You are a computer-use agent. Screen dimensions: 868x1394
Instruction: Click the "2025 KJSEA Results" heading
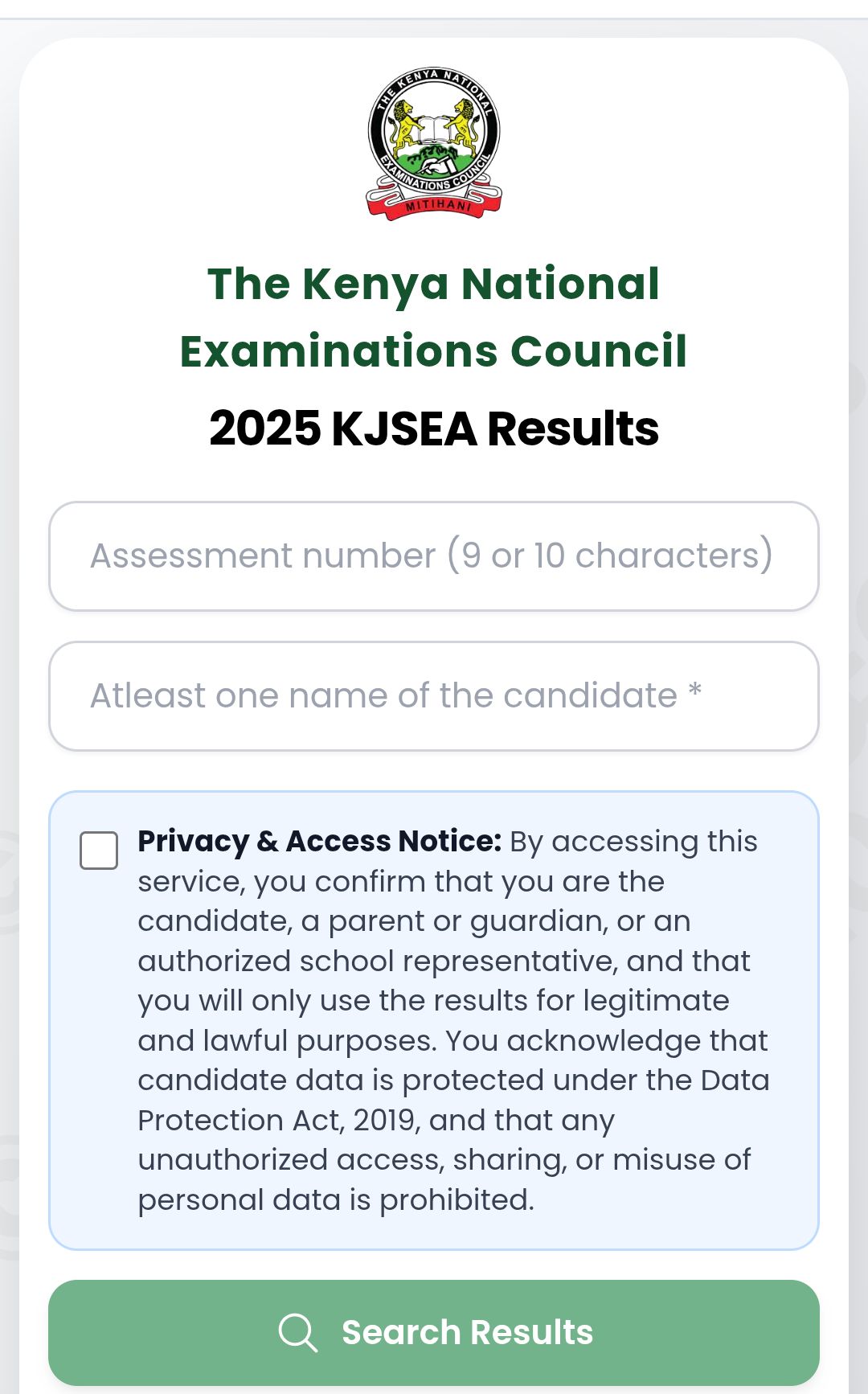434,428
